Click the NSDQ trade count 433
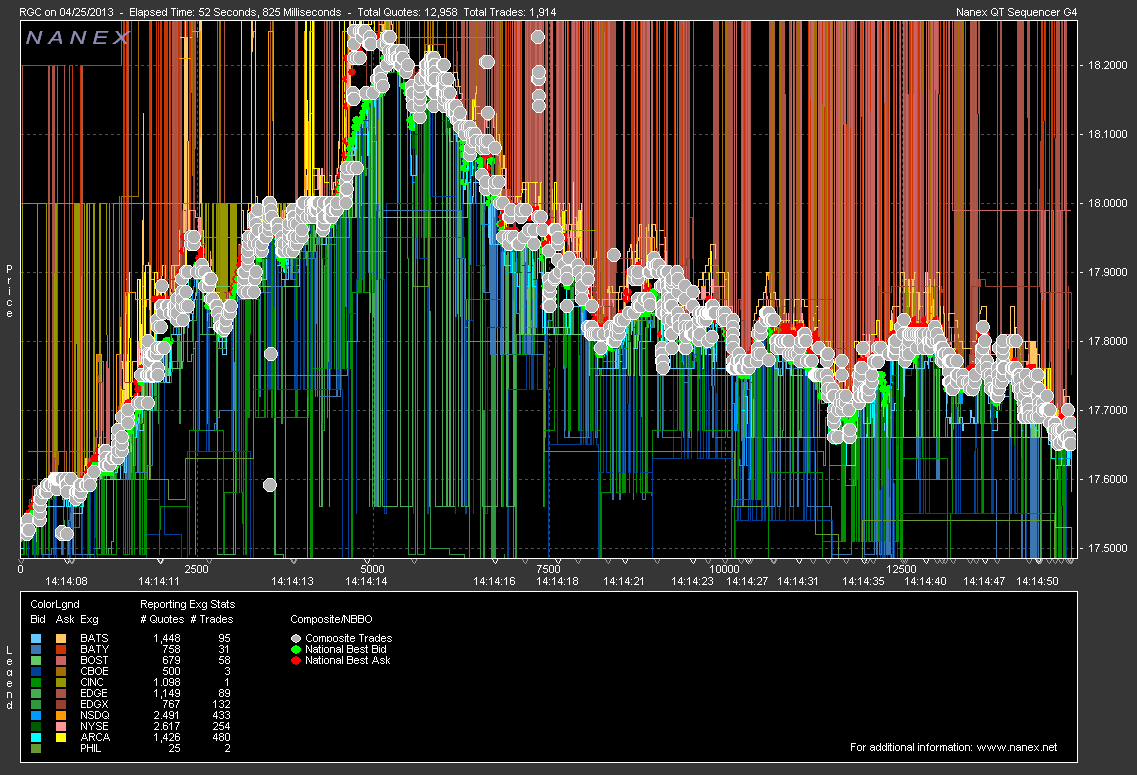Viewport: 1137px width, 775px height. tap(220, 716)
